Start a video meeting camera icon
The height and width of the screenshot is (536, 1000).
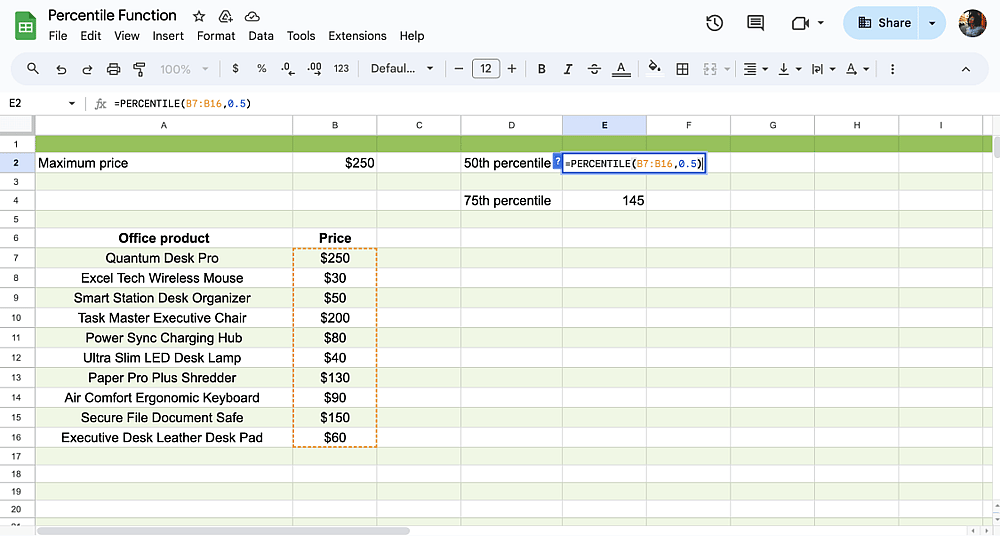(x=800, y=23)
